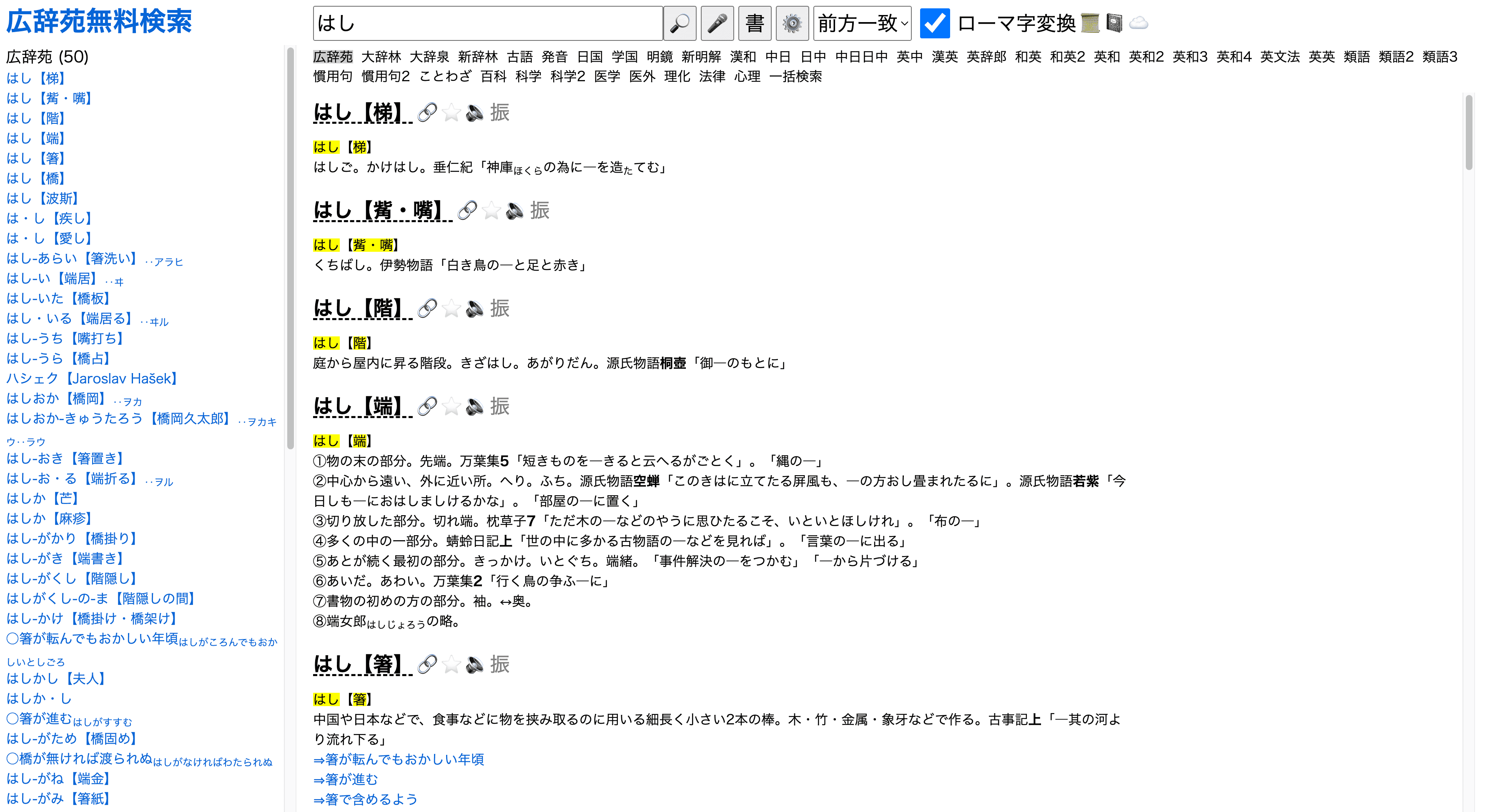Follow link ⇒箸が転んでもおかしい年頃
This screenshot has height=812, width=1485.
click(x=398, y=759)
